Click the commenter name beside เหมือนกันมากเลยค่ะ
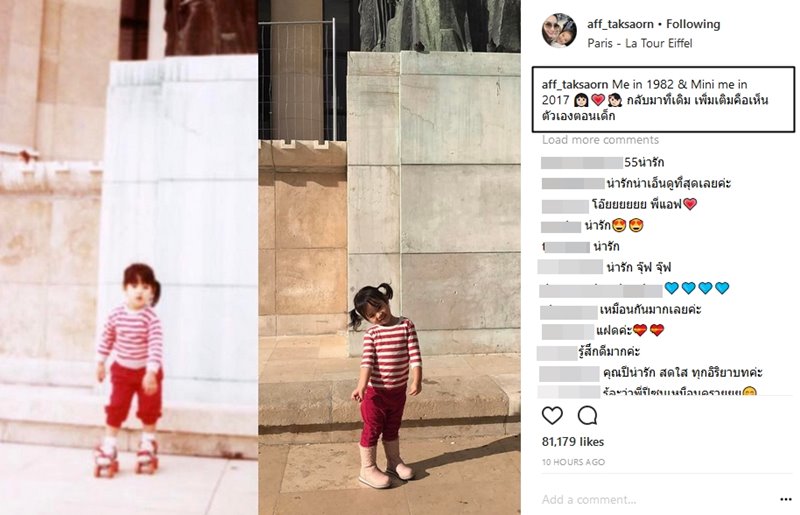The image size is (800, 515). click(x=569, y=311)
